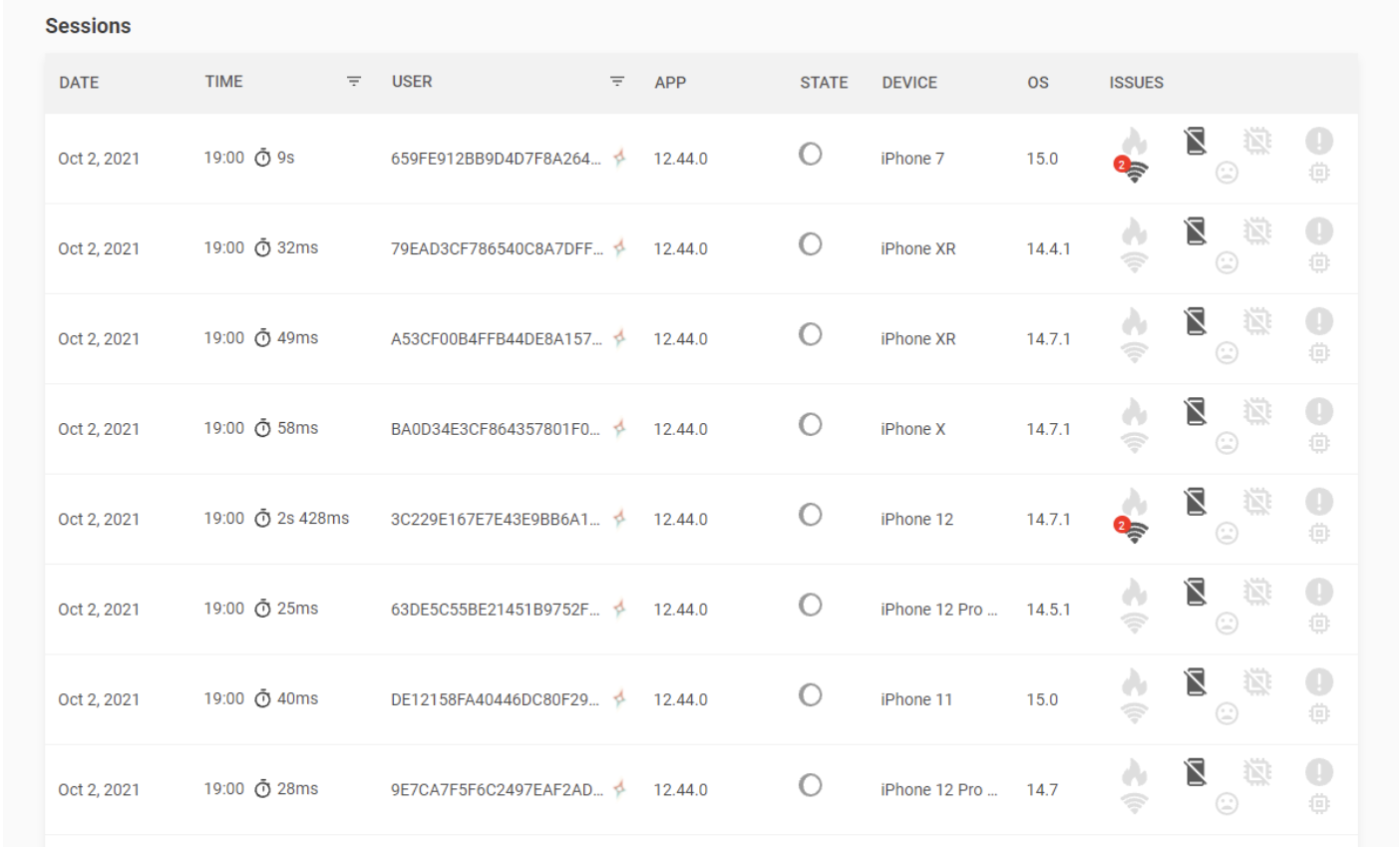Click the pin icon next to user DE12158FA40446DC80F29
Image resolution: width=1400 pixels, height=854 pixels.
[619, 699]
